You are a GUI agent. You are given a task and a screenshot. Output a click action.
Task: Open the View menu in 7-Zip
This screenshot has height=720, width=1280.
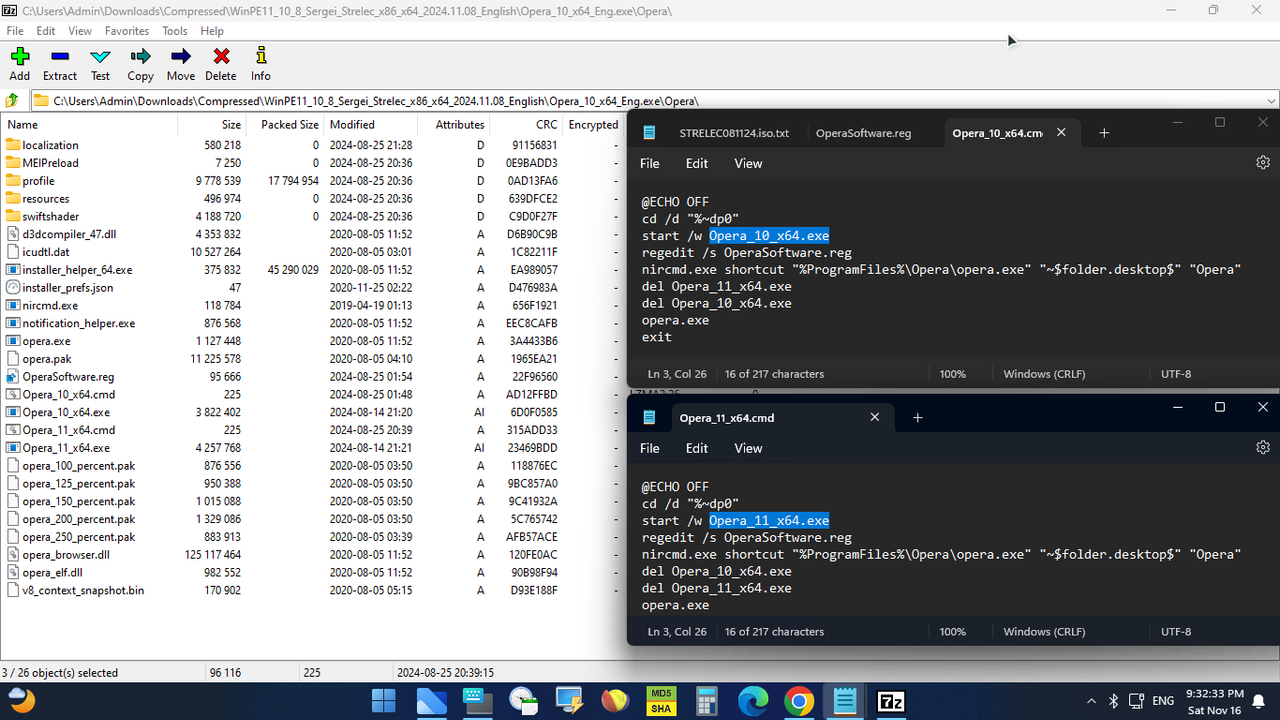click(80, 31)
